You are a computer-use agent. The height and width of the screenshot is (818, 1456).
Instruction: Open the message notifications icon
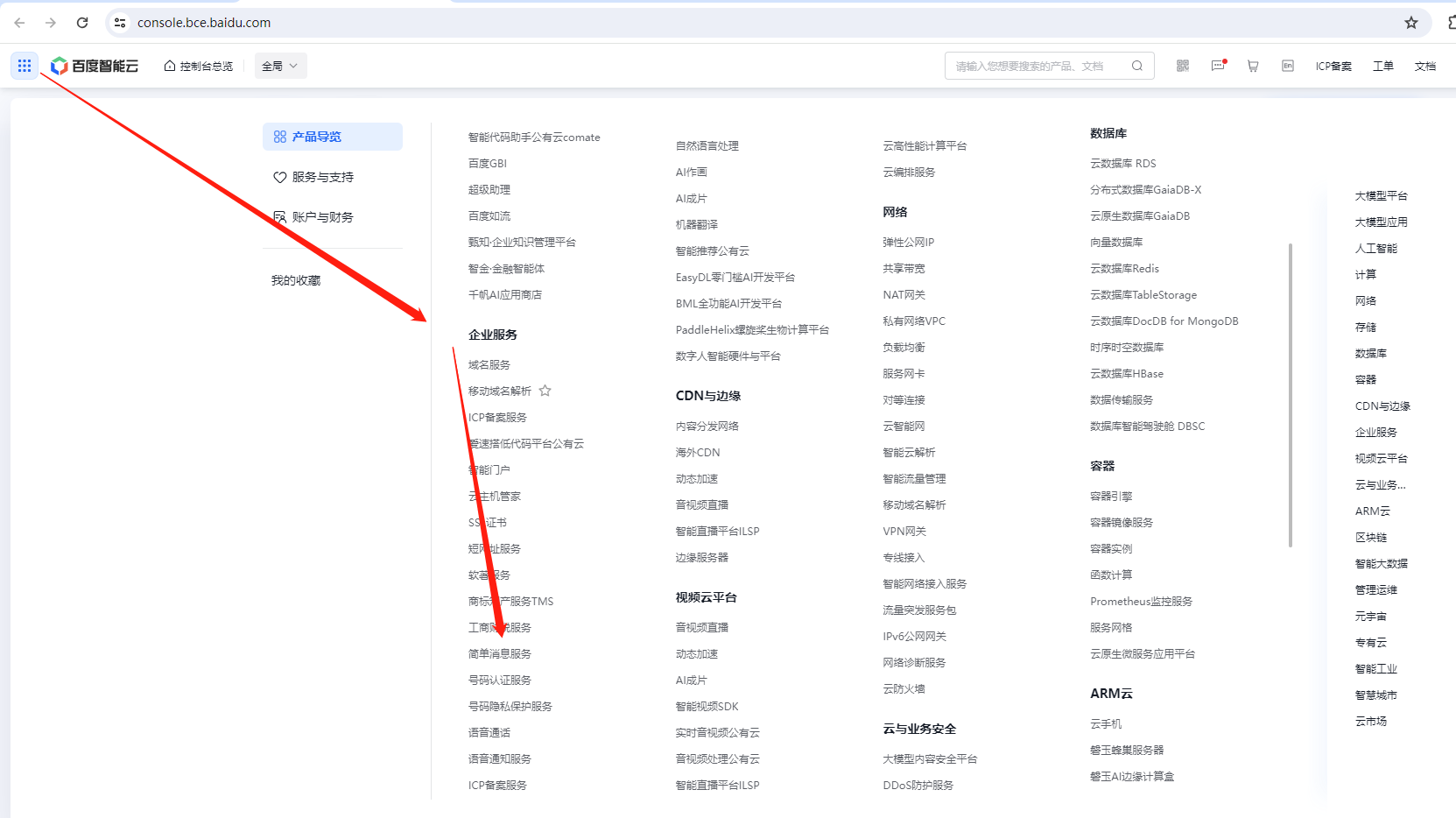(x=1218, y=66)
